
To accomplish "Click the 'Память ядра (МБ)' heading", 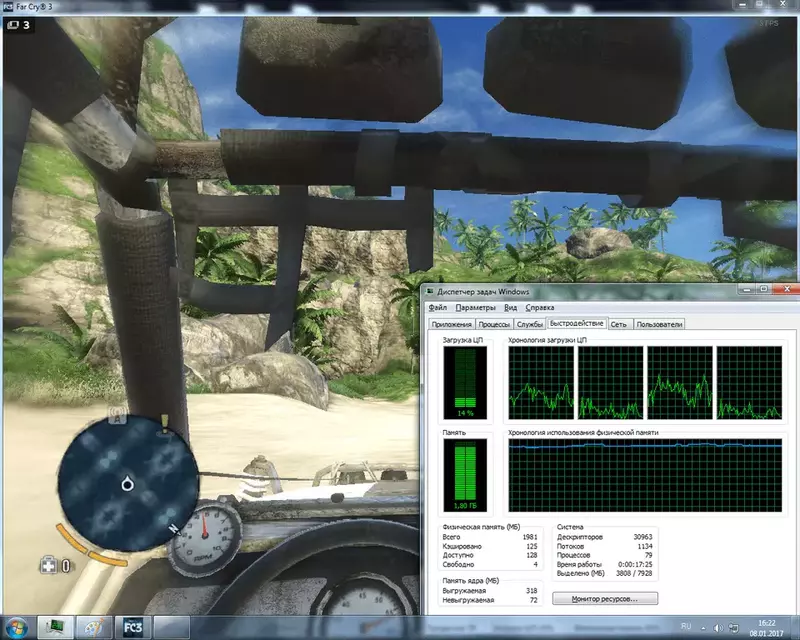I will click(x=470, y=581).
